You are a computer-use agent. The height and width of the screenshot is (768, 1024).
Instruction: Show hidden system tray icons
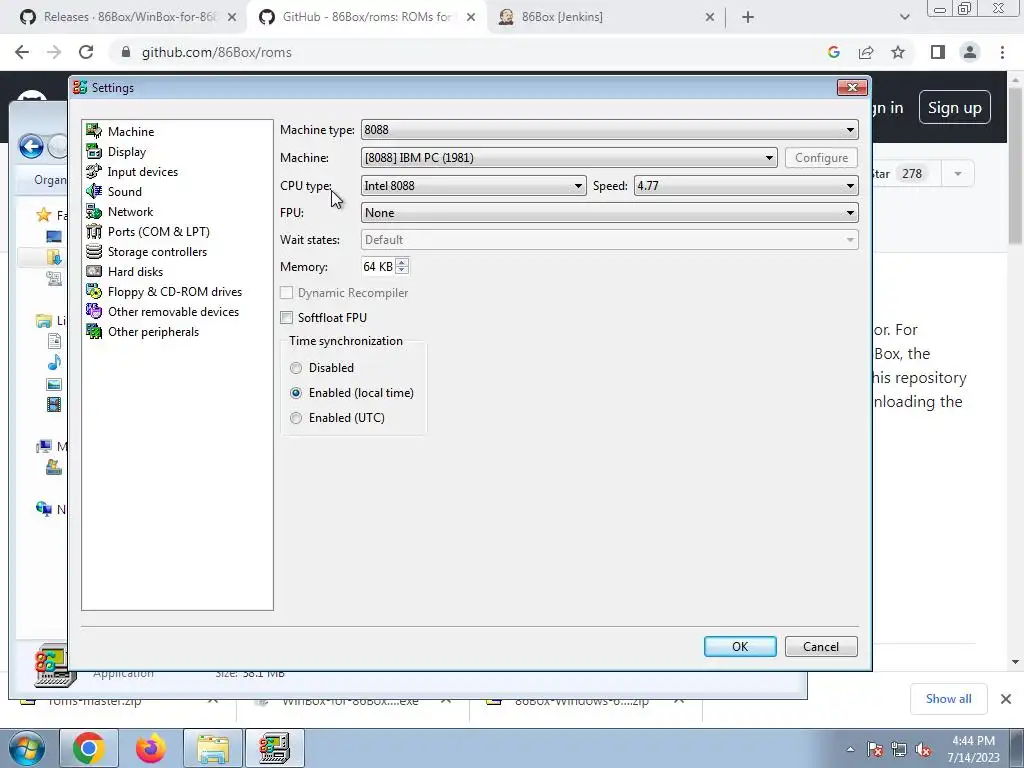(850, 750)
